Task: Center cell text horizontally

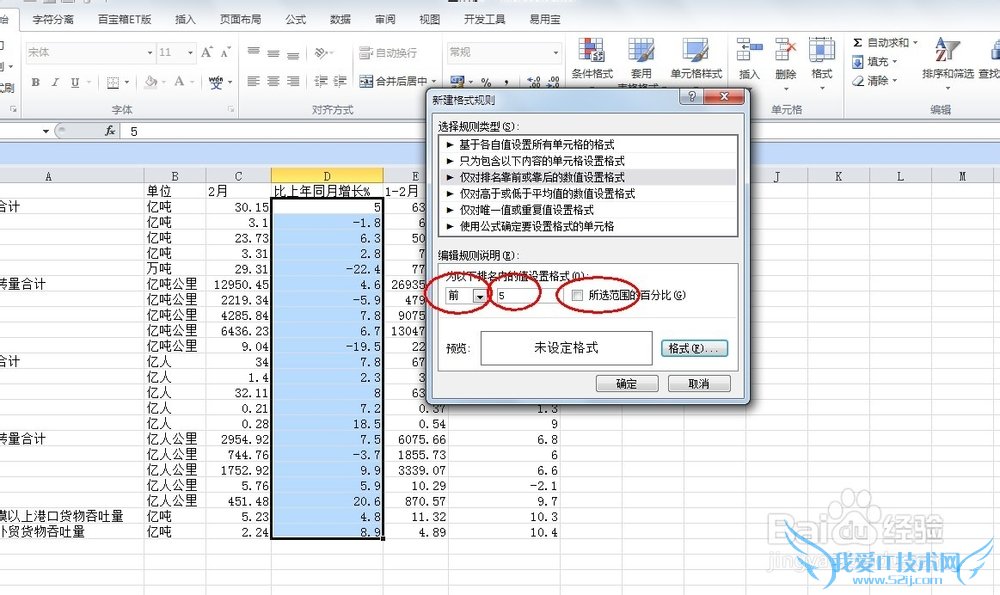Action: (x=274, y=81)
